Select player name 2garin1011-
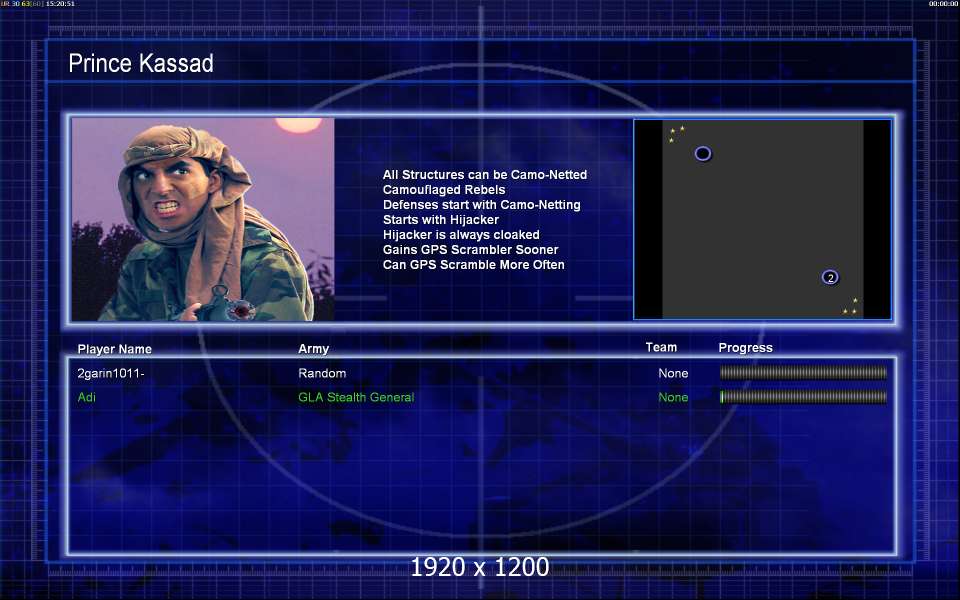The image size is (960, 600). (x=111, y=373)
